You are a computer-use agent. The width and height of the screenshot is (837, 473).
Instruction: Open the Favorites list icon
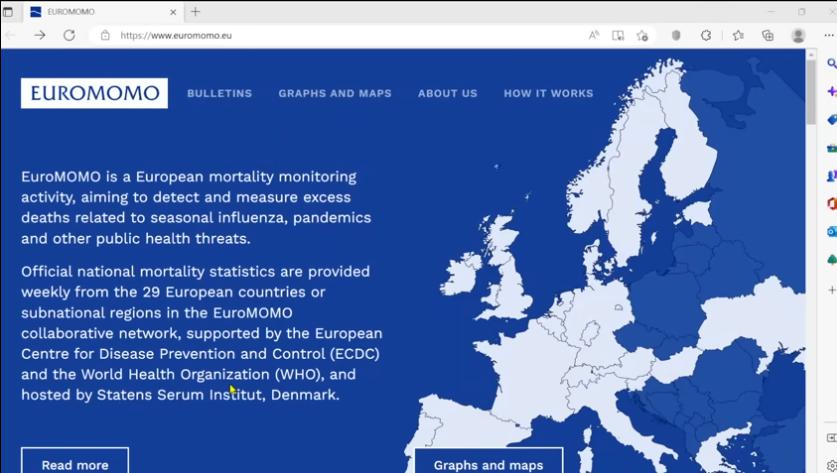(738, 35)
